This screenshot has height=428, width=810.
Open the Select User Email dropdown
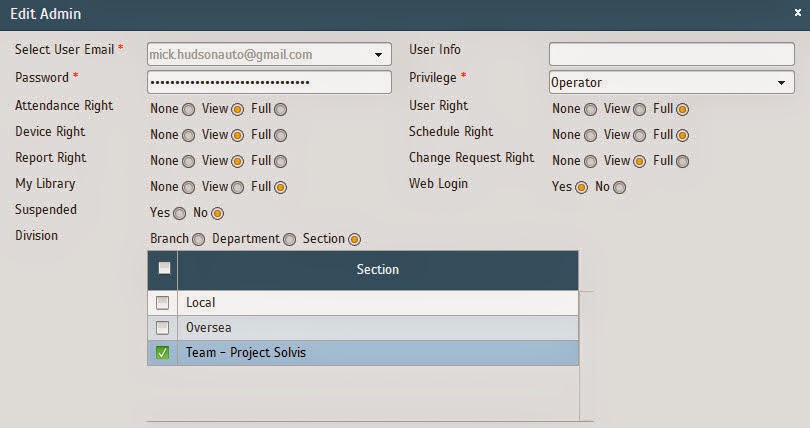coord(379,55)
